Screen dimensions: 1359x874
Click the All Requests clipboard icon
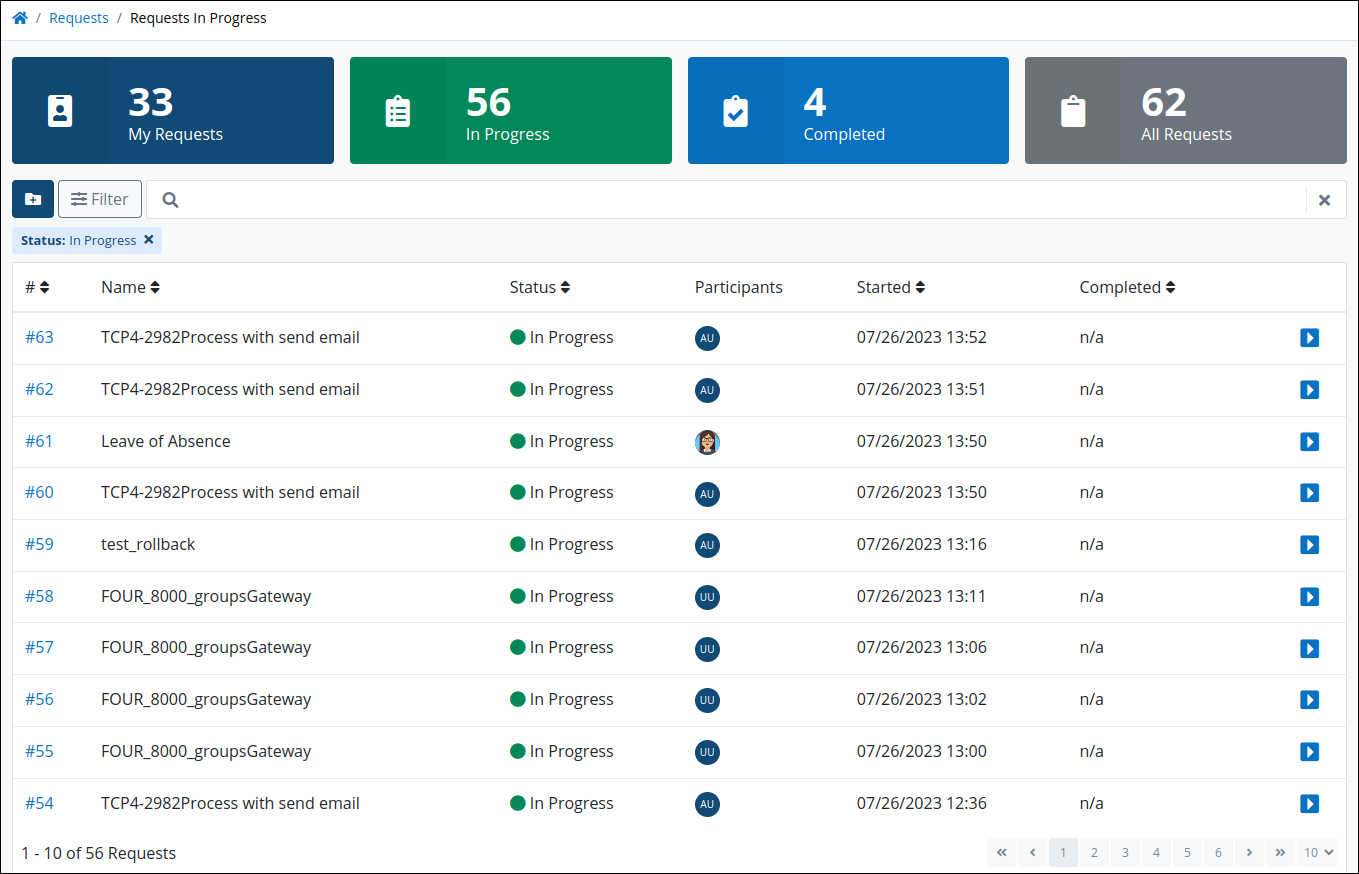pyautogui.click(x=1073, y=110)
